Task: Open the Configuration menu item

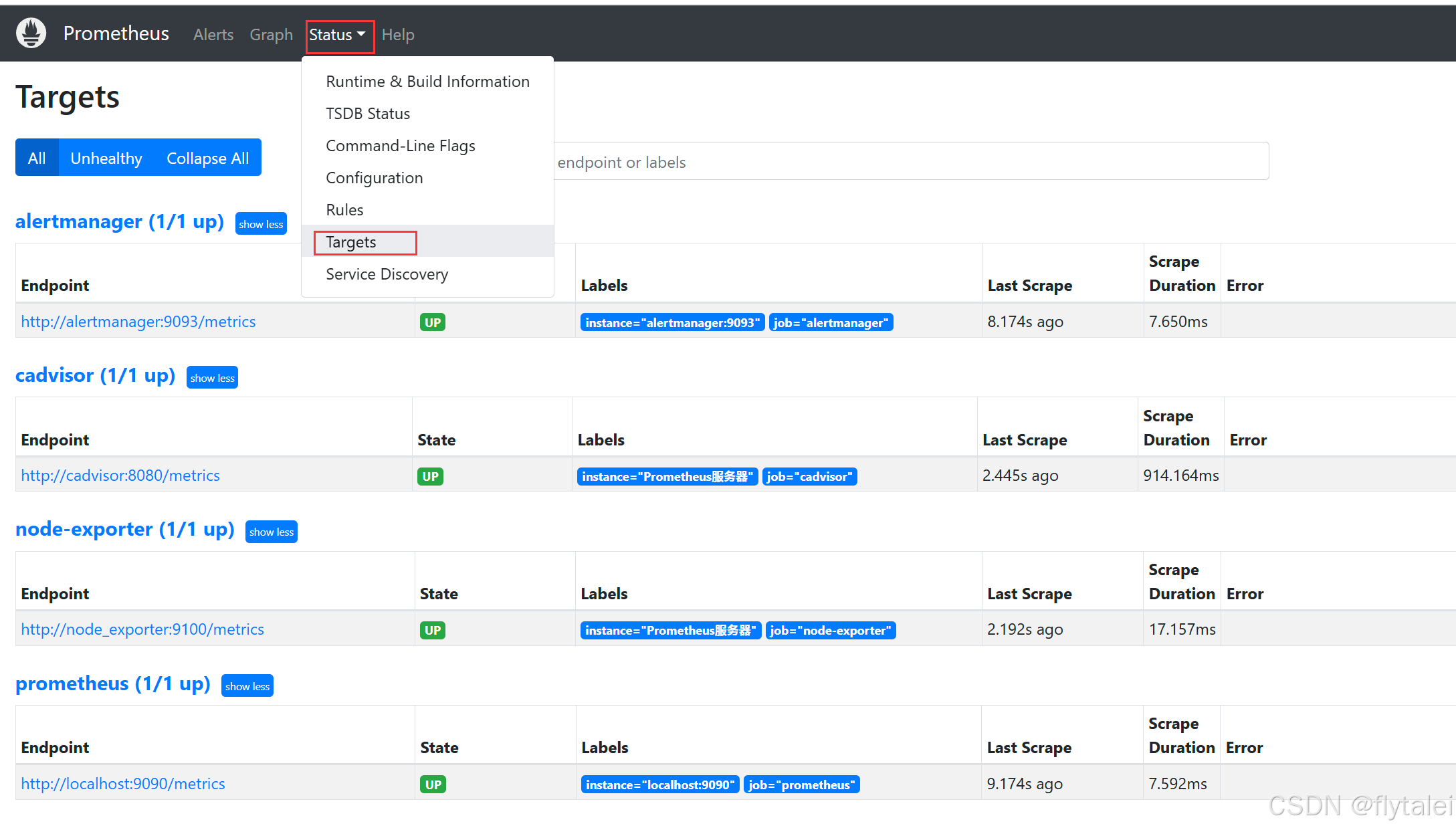Action: coord(374,178)
